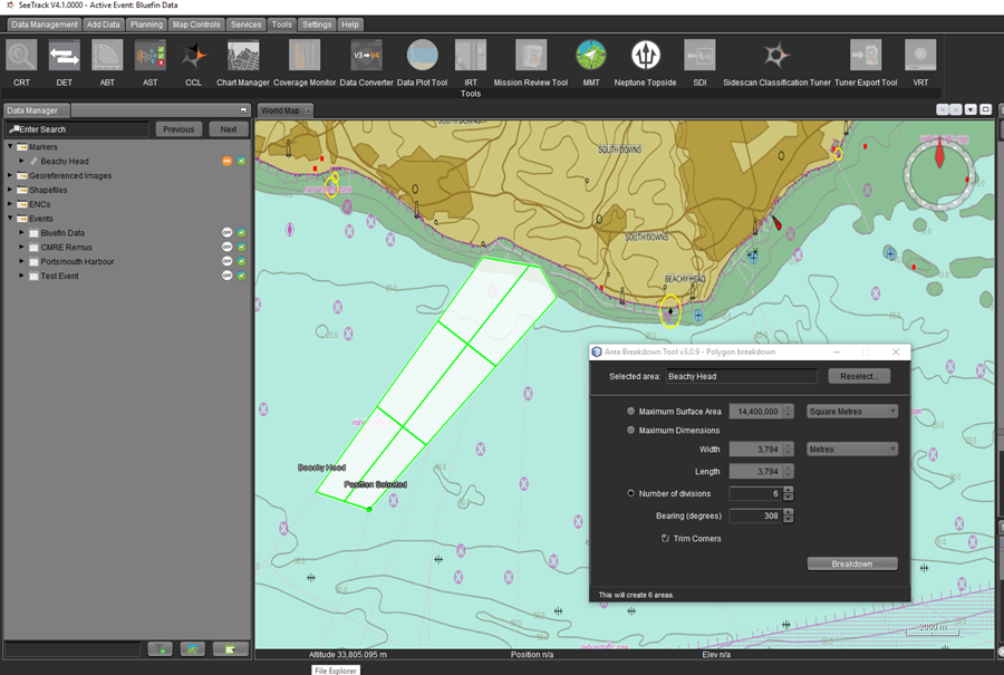Launch the CCL tool
Screen dimensions: 1004x675
(193, 55)
